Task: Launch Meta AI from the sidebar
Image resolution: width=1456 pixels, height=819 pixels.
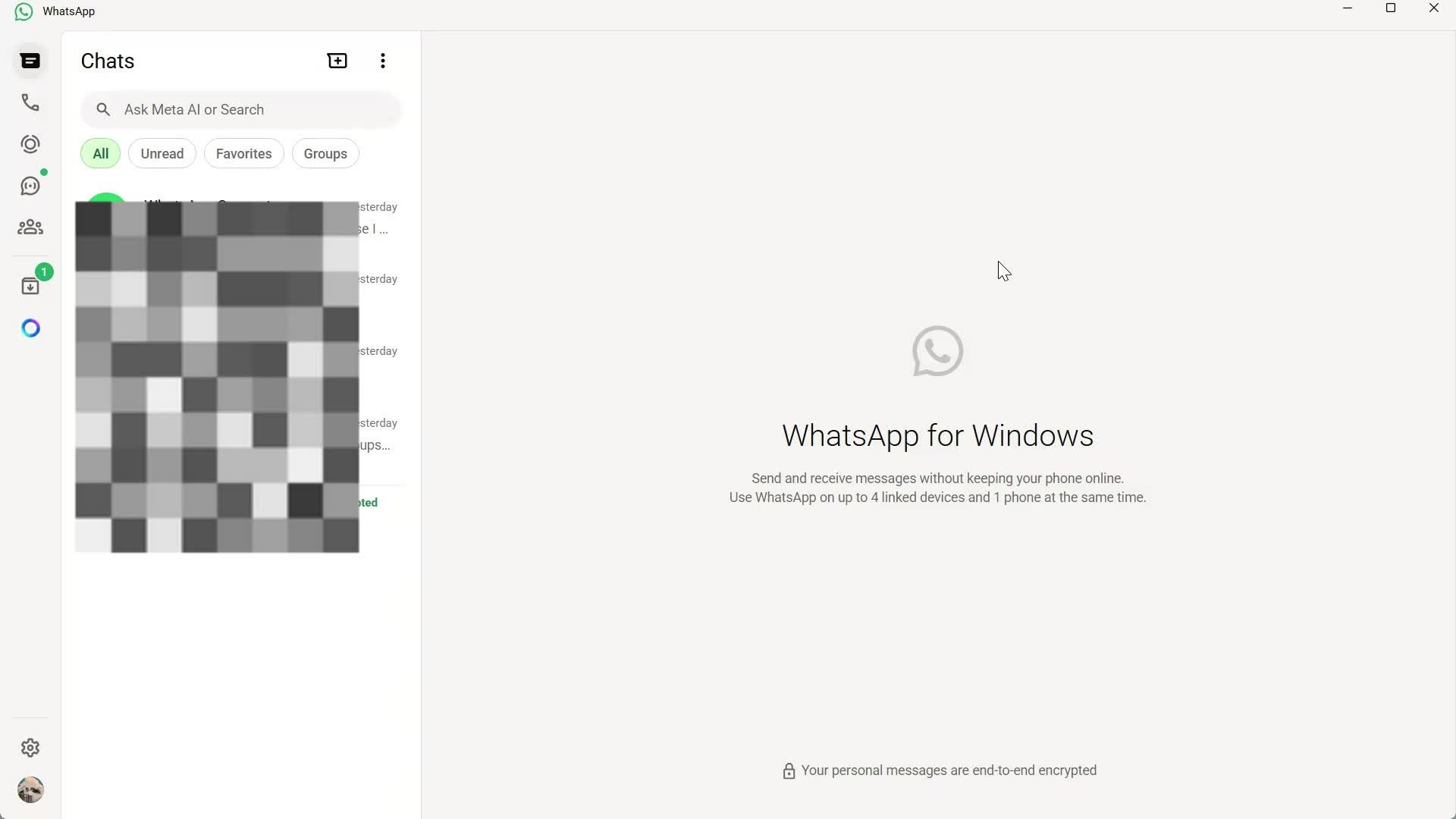Action: coord(30,328)
